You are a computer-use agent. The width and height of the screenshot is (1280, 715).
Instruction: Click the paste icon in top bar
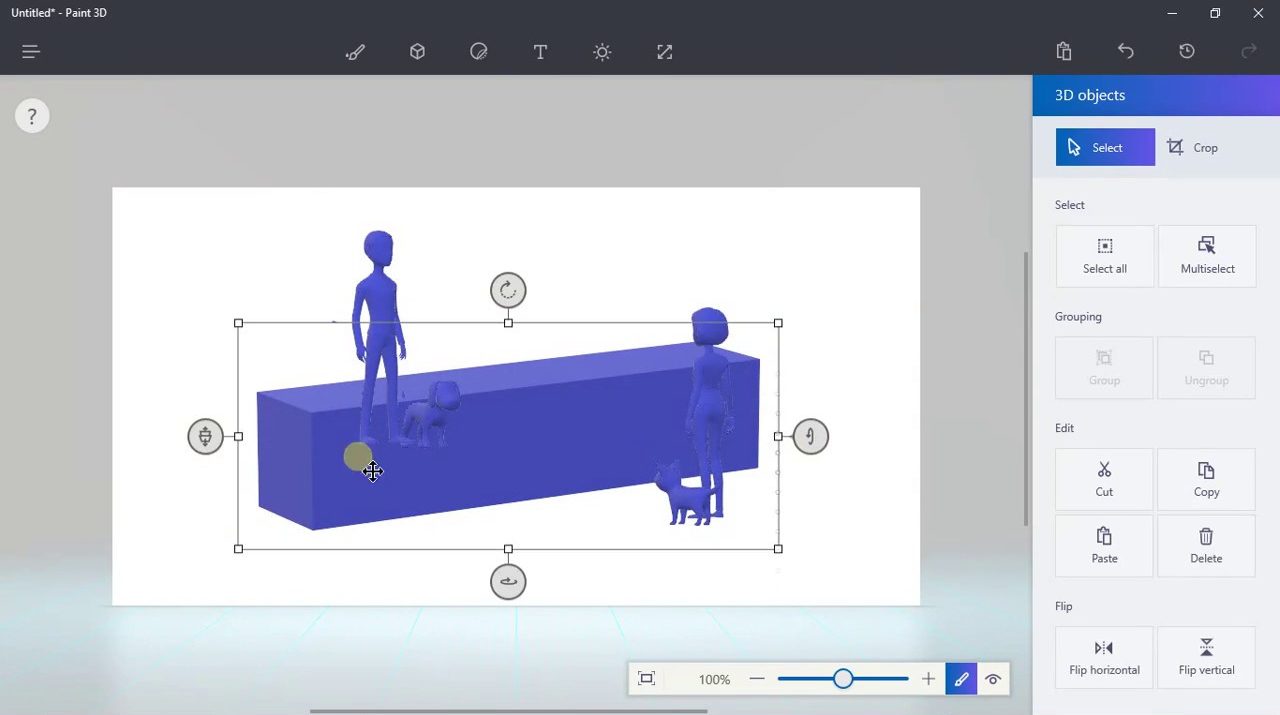click(x=1064, y=51)
